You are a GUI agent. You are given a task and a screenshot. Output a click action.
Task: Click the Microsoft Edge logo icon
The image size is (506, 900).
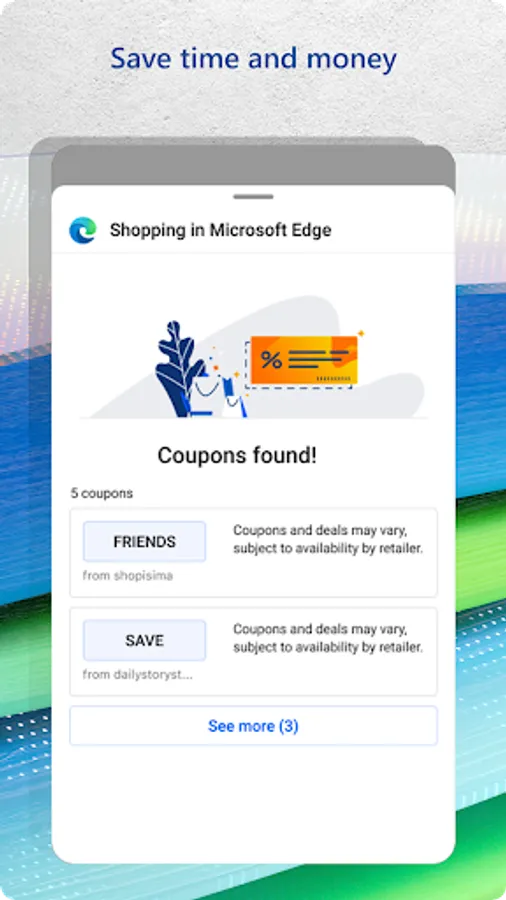click(83, 230)
